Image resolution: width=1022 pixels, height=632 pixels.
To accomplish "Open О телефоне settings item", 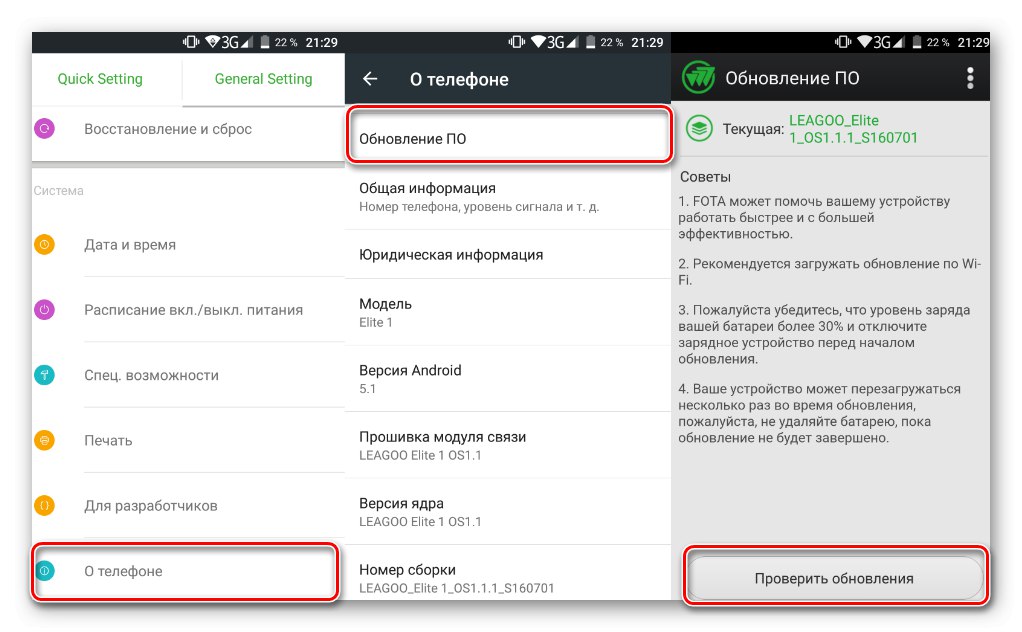I will pos(185,571).
